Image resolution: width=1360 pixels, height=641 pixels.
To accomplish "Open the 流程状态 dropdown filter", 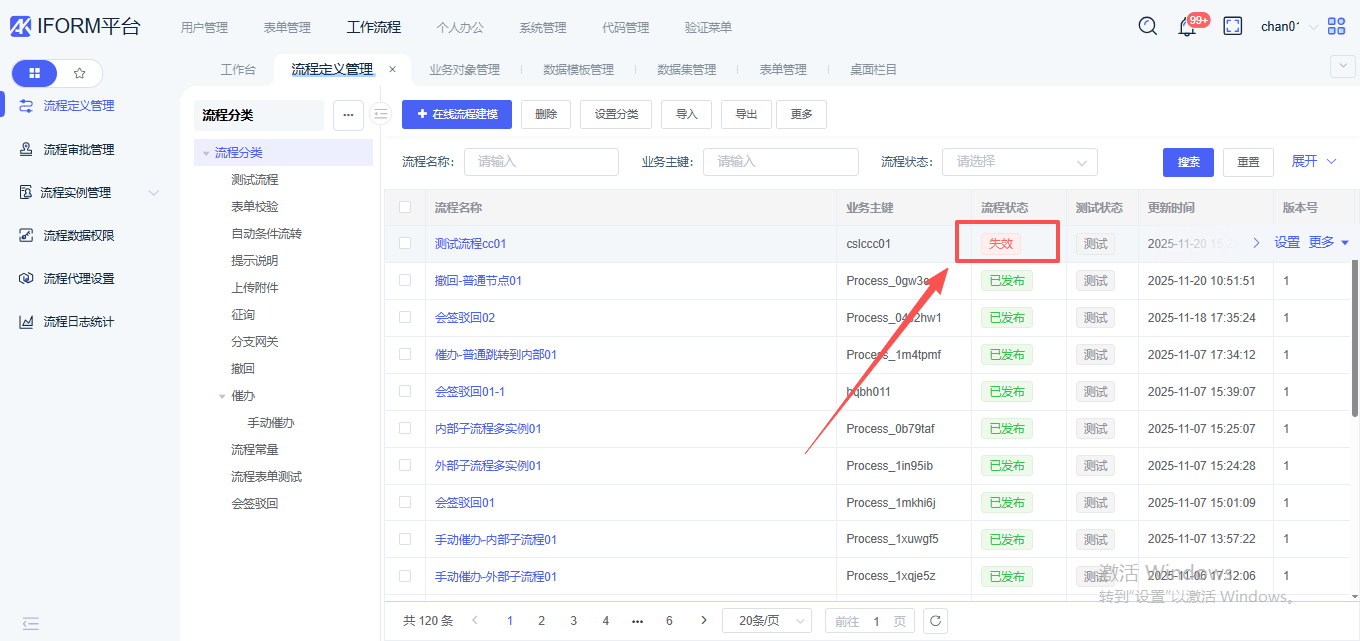I will point(1019,162).
